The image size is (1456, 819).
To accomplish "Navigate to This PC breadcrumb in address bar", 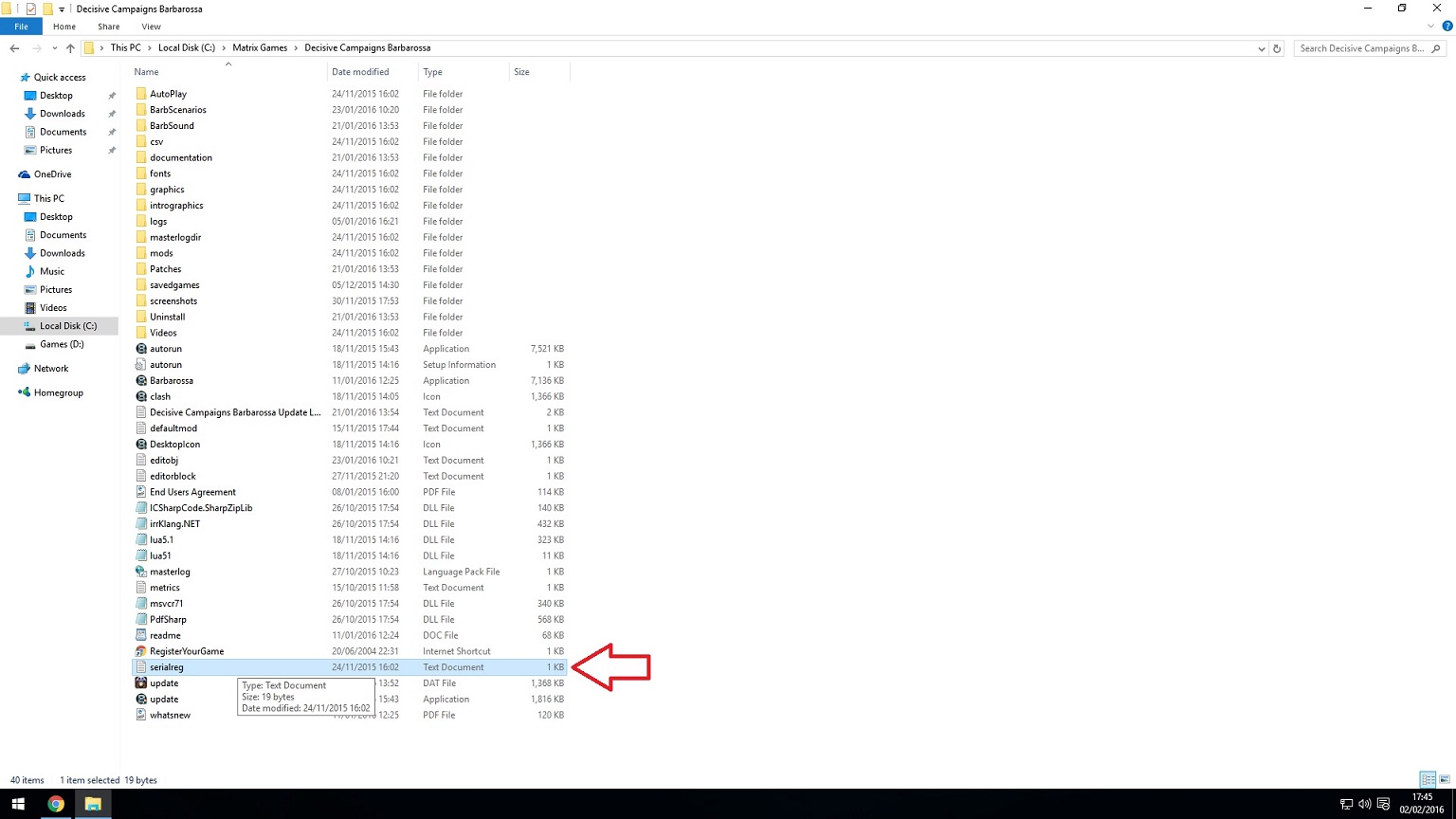I will [x=126, y=48].
